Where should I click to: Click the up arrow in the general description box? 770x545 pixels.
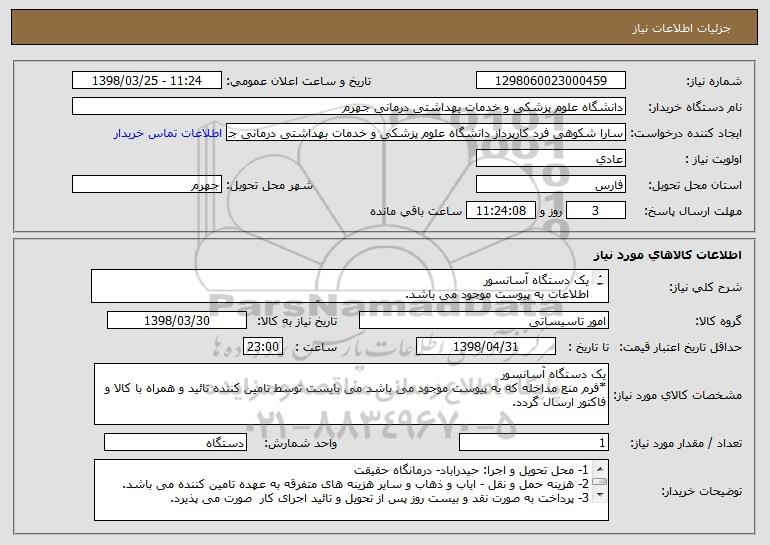[x=600, y=277]
